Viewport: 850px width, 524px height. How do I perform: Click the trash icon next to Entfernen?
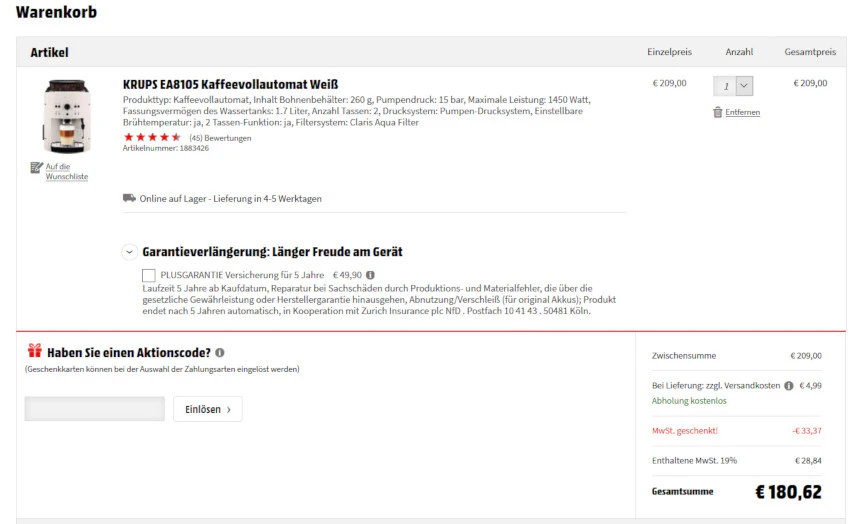(x=717, y=112)
